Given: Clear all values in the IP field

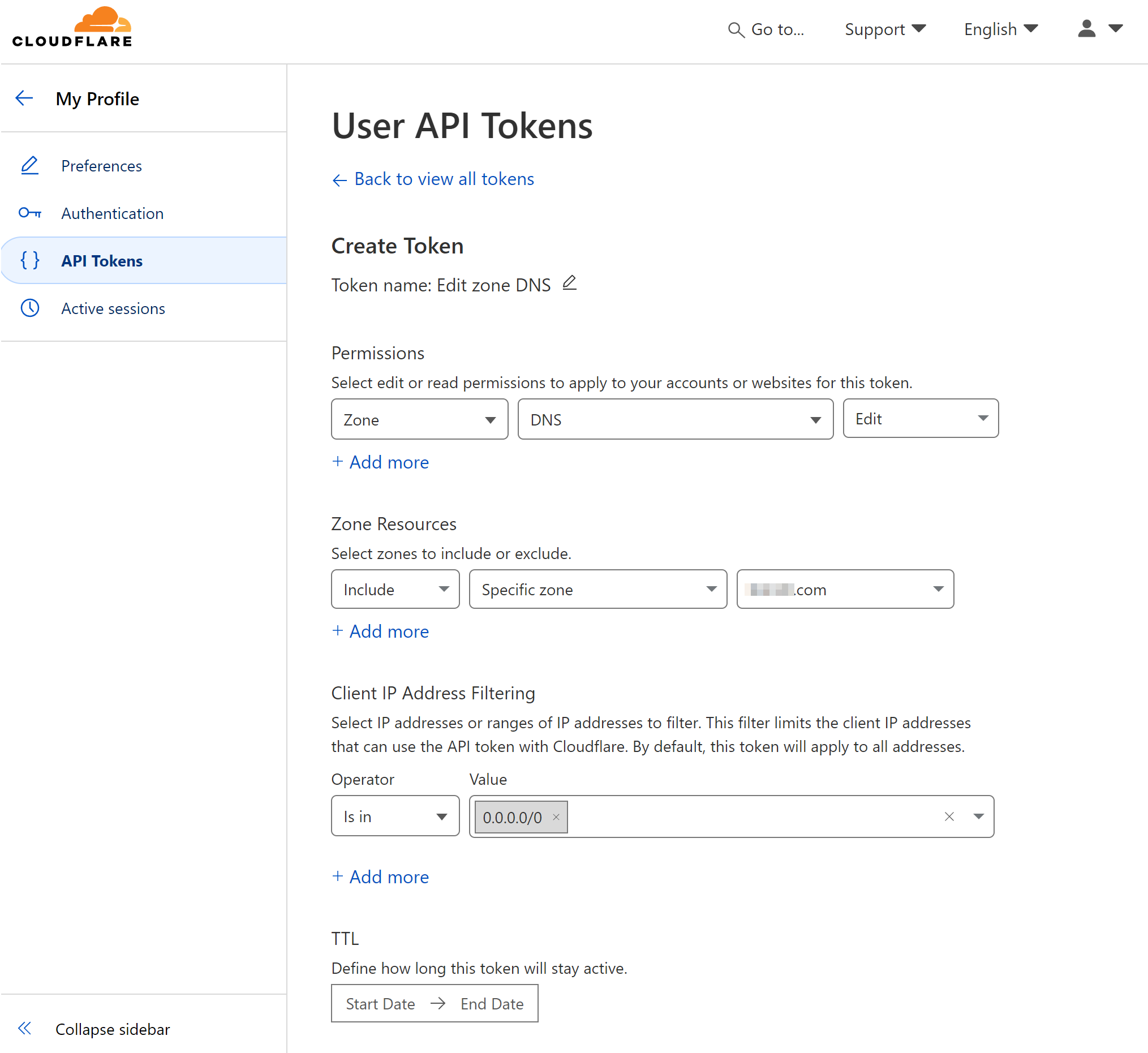Looking at the screenshot, I should 949,816.
